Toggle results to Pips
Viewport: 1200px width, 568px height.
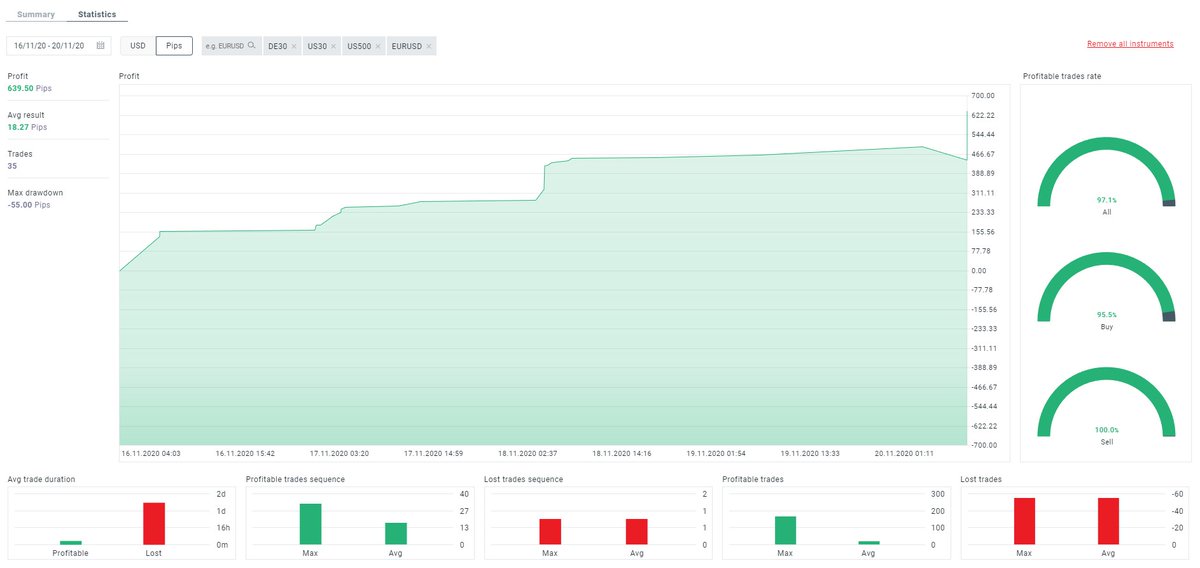pos(174,46)
